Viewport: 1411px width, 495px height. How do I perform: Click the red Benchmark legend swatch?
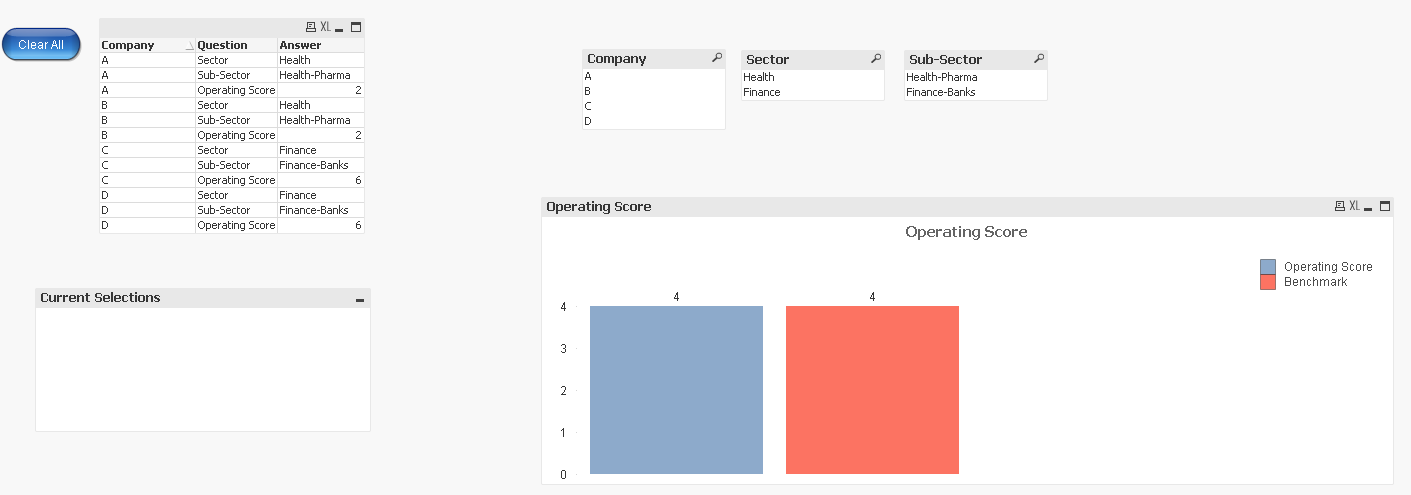coord(1268,282)
